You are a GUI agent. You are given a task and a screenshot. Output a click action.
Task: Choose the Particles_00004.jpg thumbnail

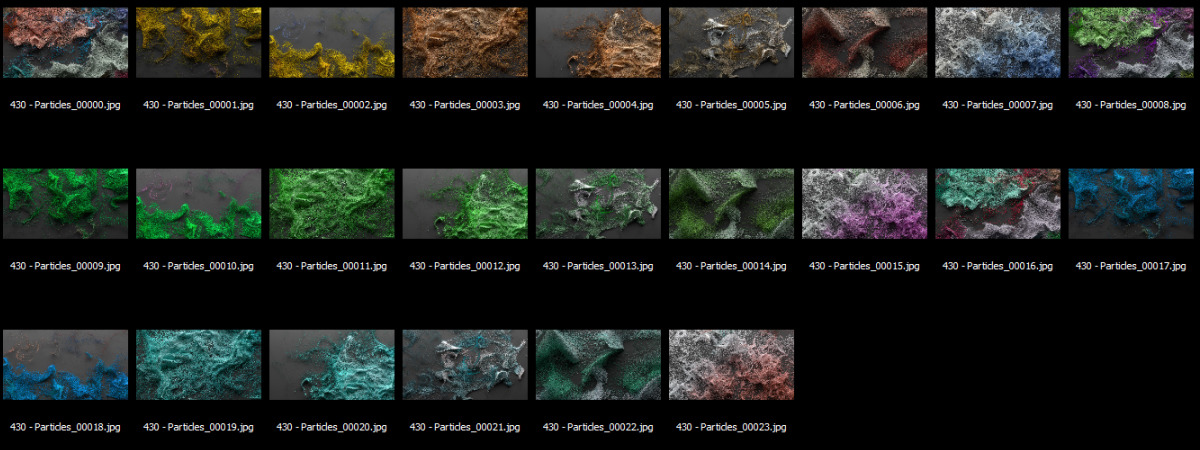click(598, 43)
